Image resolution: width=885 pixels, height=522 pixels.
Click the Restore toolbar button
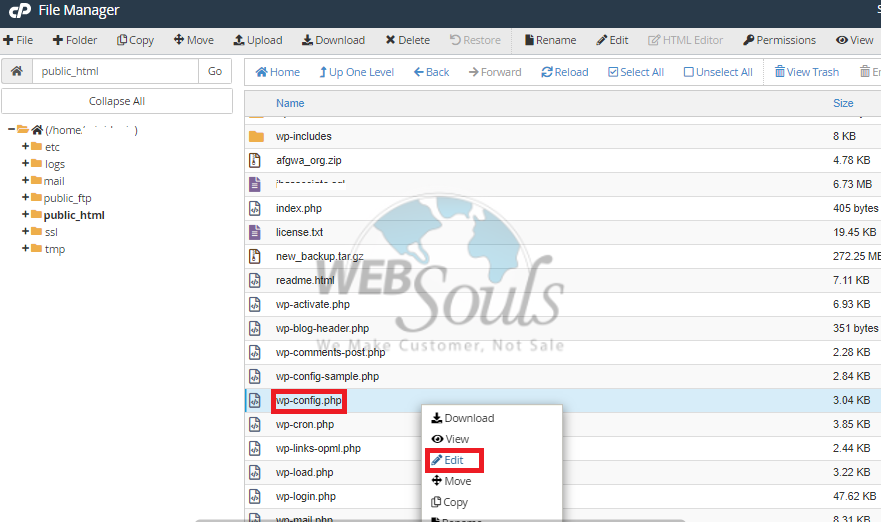475,40
